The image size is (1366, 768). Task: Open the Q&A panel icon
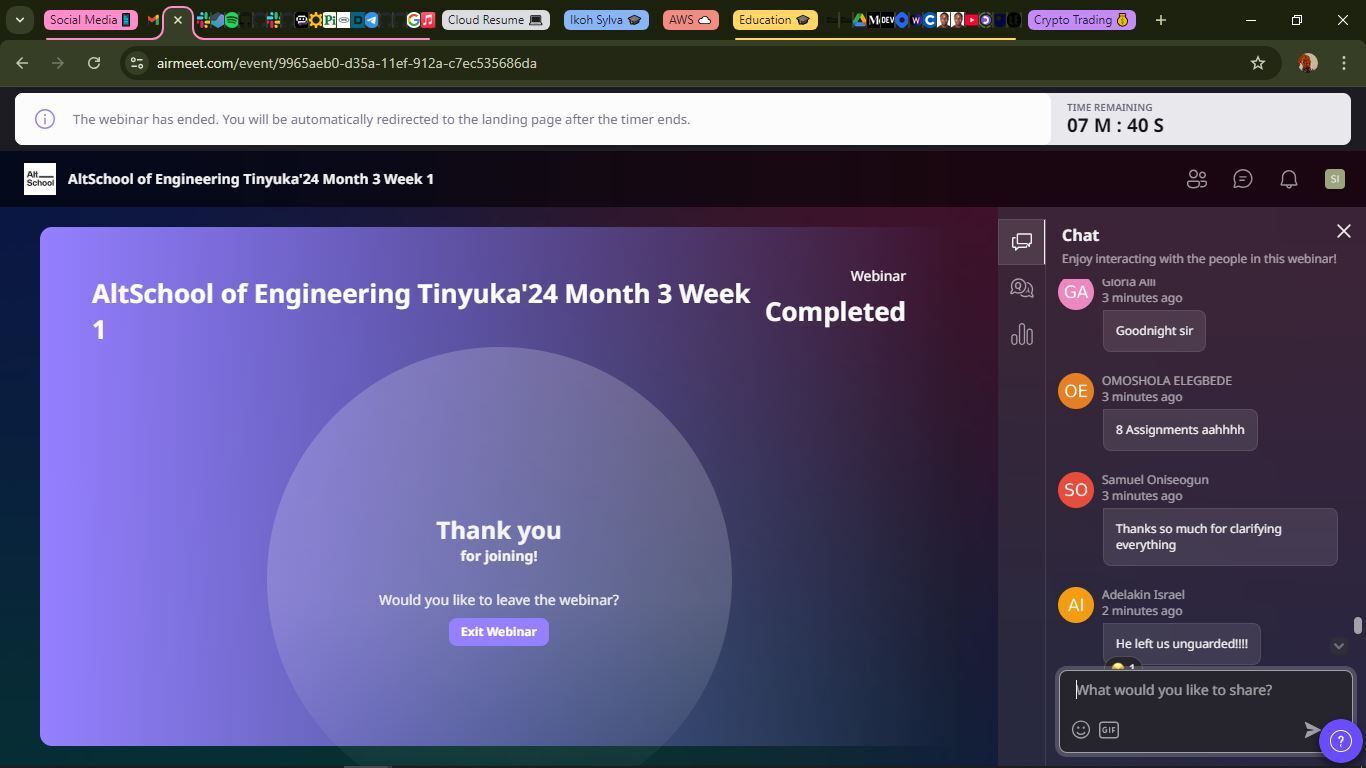pos(1021,288)
